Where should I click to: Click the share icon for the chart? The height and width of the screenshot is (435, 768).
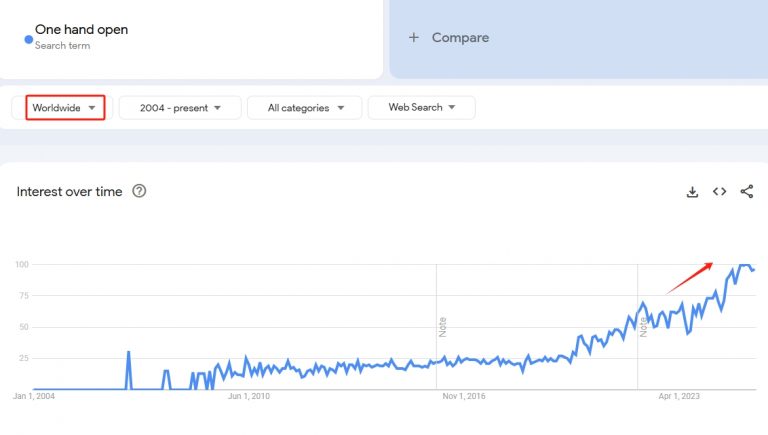(746, 192)
